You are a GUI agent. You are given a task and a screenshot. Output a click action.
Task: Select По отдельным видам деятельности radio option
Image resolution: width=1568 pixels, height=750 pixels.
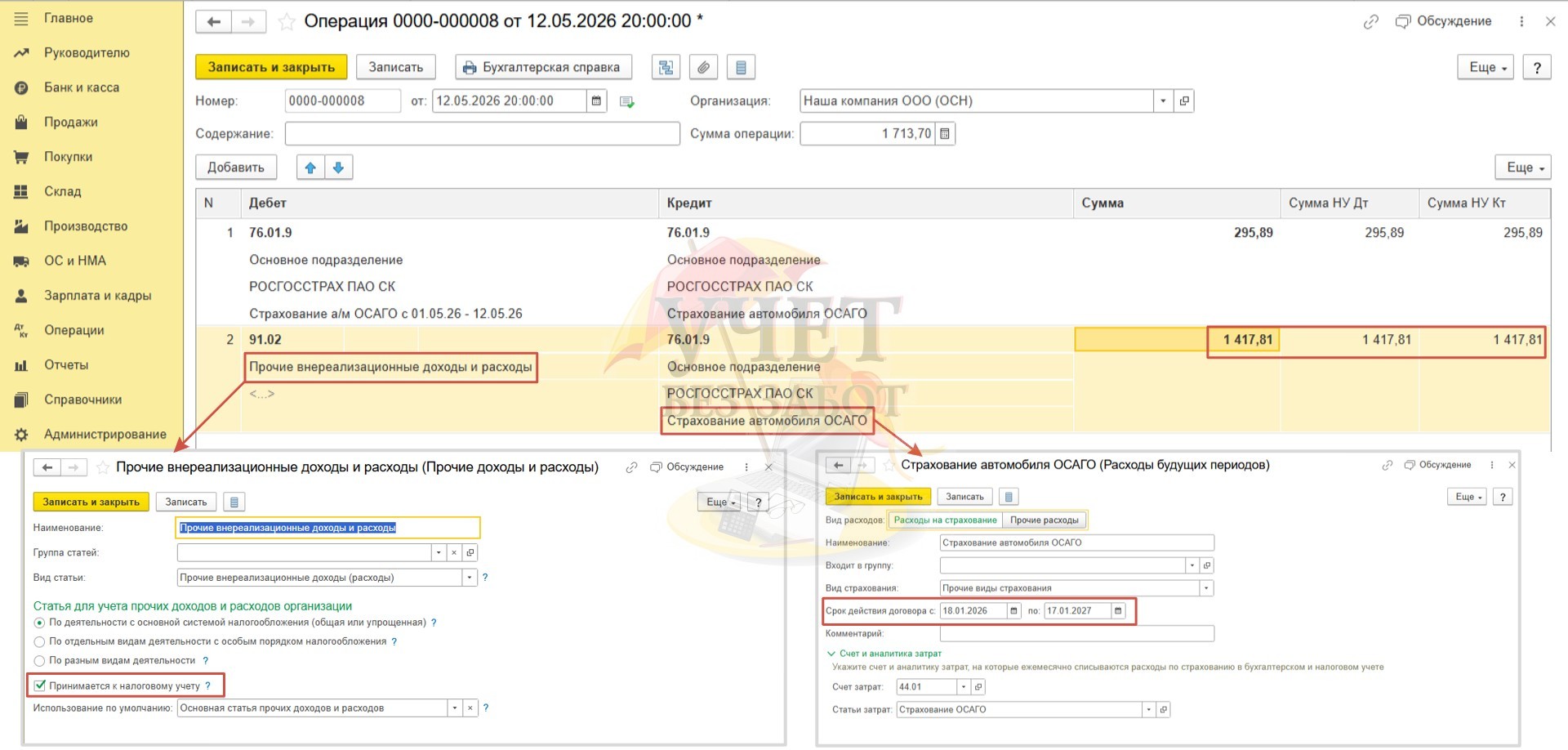click(x=39, y=642)
